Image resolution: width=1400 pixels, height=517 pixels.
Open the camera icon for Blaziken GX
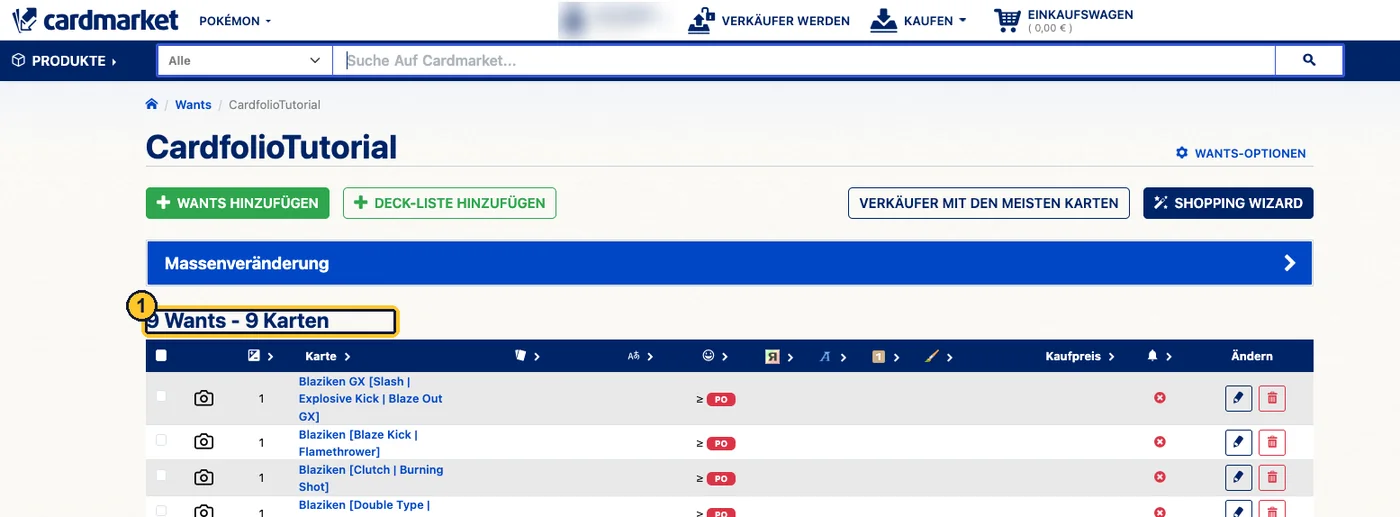(204, 398)
